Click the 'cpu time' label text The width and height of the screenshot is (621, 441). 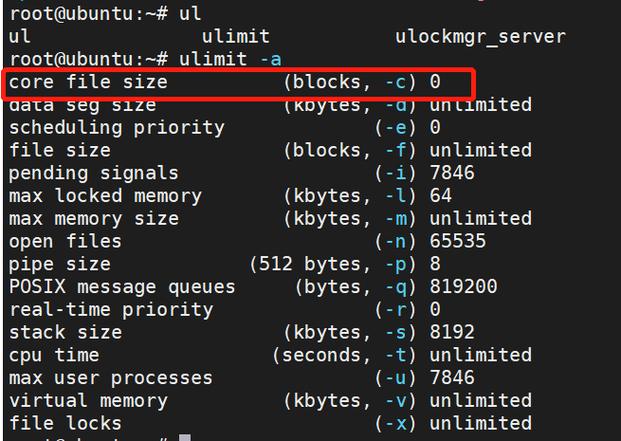click(54, 355)
